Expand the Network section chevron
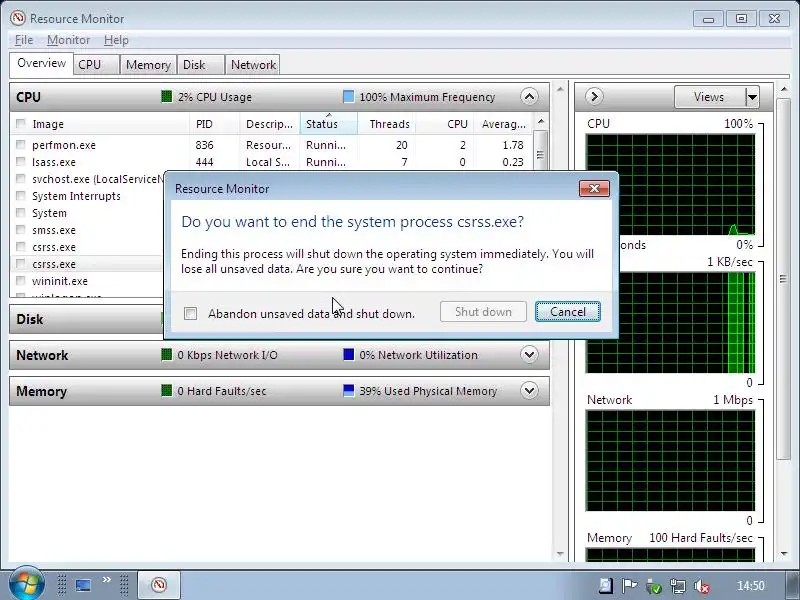The height and width of the screenshot is (600, 800). click(x=529, y=355)
